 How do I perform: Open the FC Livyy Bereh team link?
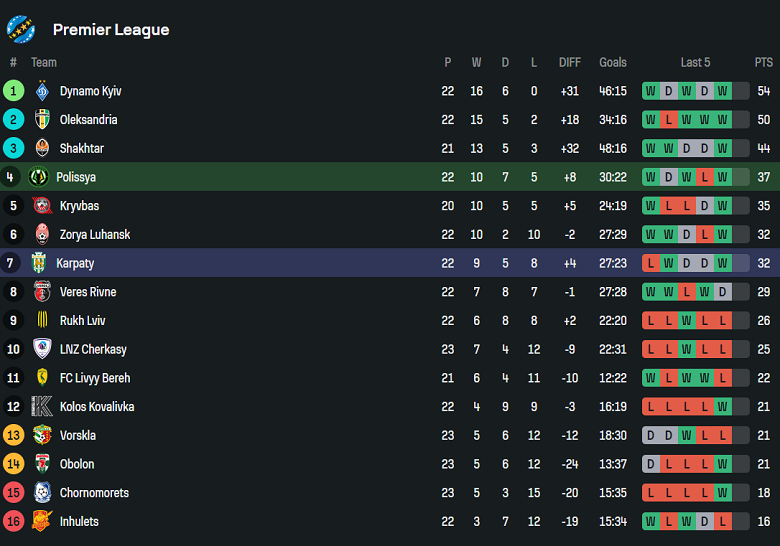pyautogui.click(x=94, y=378)
